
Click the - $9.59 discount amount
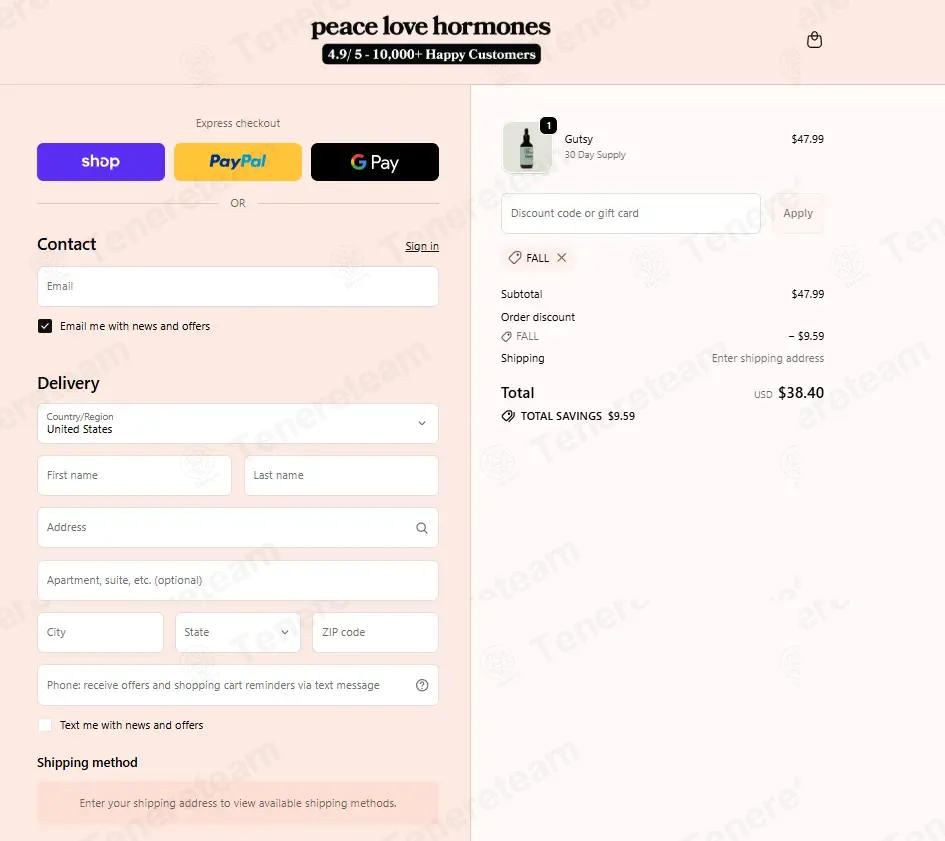click(806, 336)
